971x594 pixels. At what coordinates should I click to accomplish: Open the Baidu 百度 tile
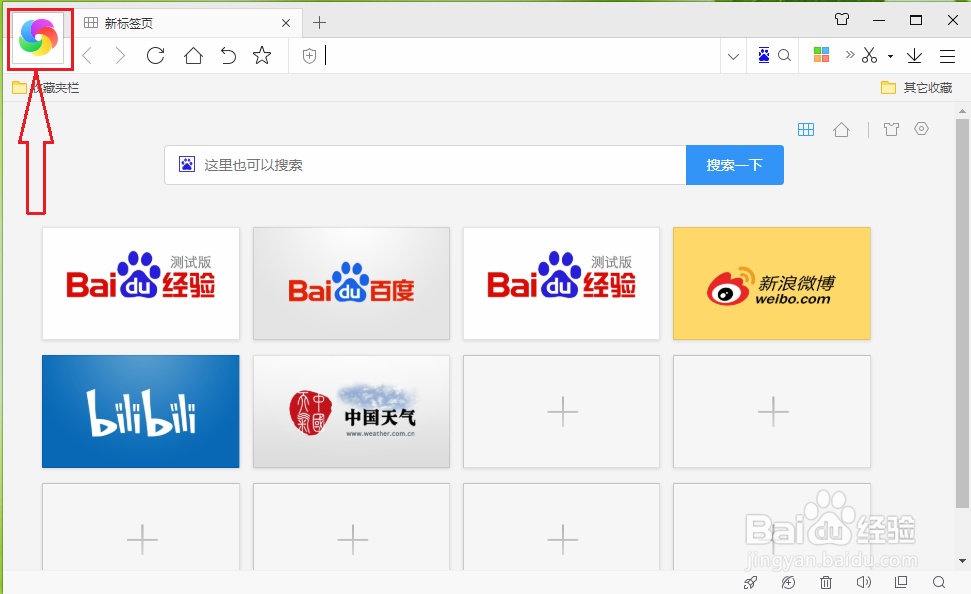coord(351,283)
